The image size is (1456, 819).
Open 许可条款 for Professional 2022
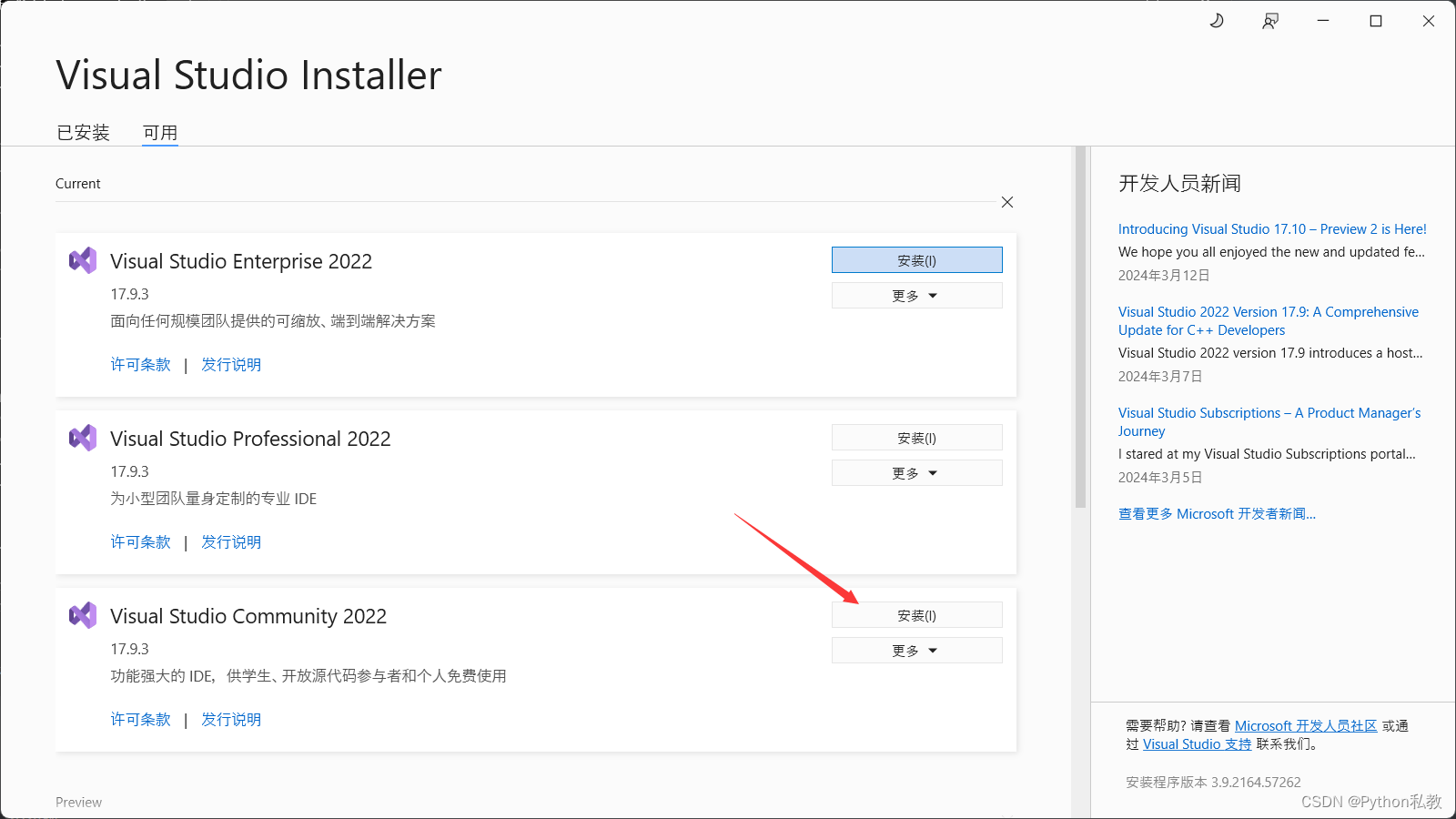coord(141,542)
